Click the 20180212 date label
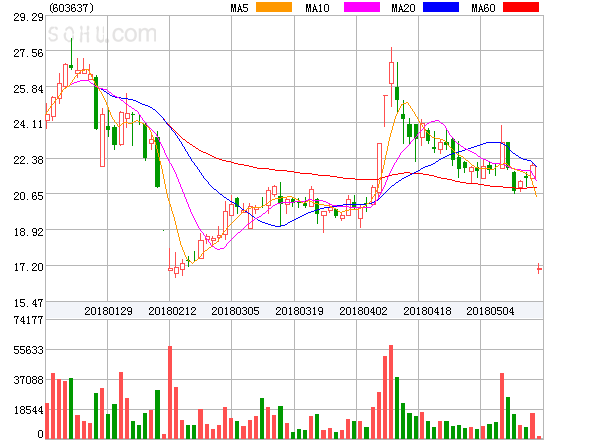Screen dimensions: 600x440 (172, 311)
